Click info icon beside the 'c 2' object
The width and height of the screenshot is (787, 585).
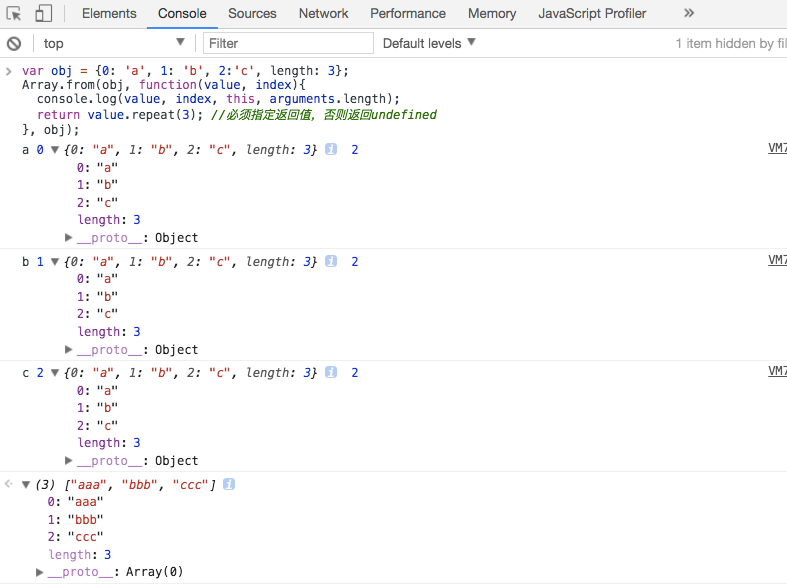tap(331, 372)
